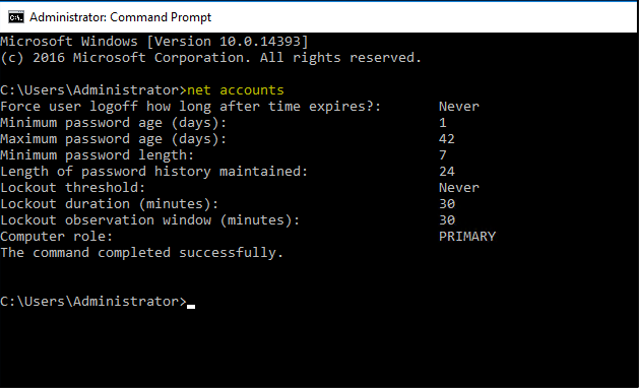Click the minimum password length value 7
Viewport: 639px width, 390px height.
point(443,156)
